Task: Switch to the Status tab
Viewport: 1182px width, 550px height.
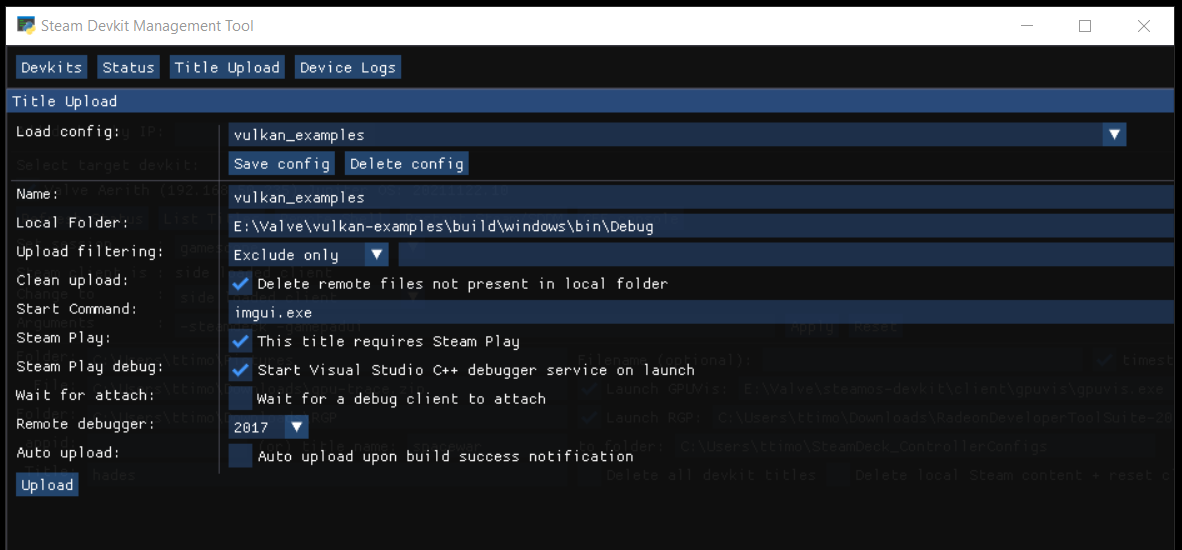Action: coord(128,67)
